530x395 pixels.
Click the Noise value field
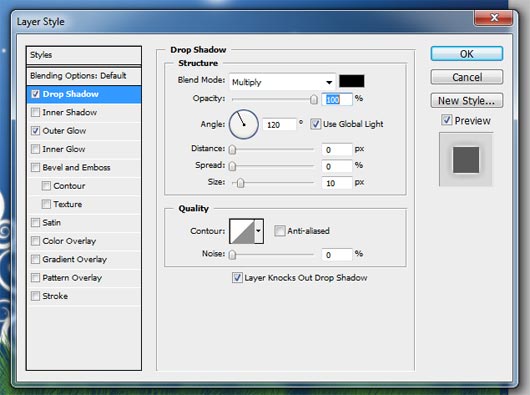pyautogui.click(x=337, y=254)
